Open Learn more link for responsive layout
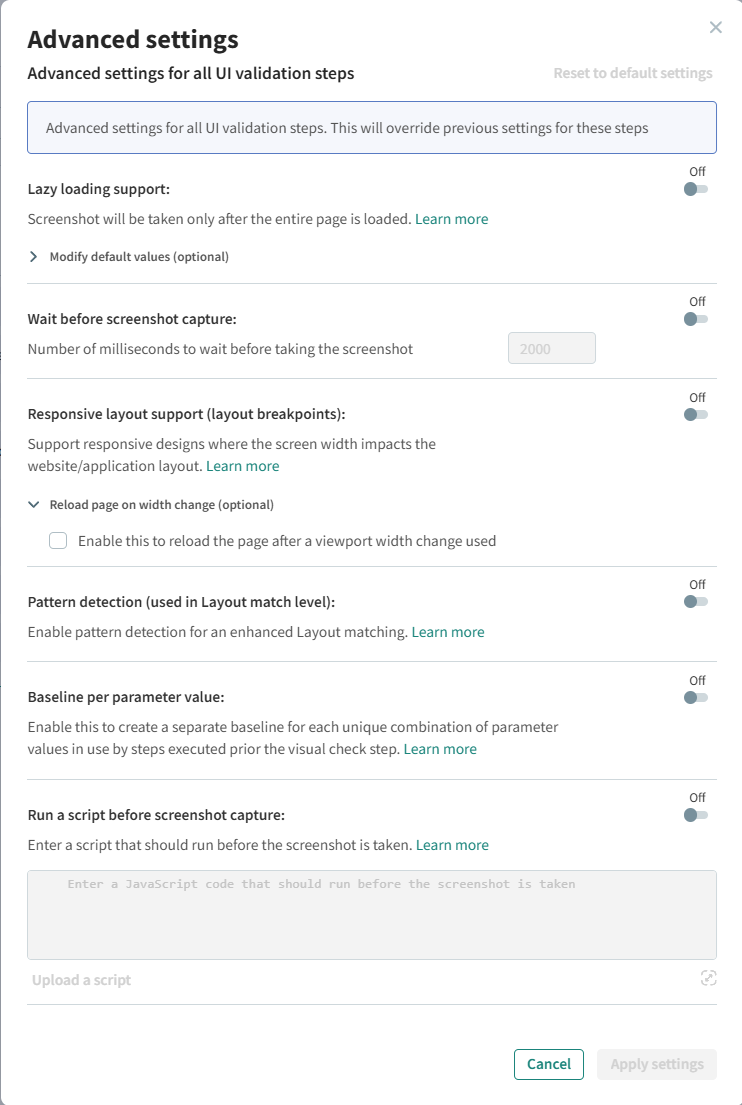 [243, 466]
